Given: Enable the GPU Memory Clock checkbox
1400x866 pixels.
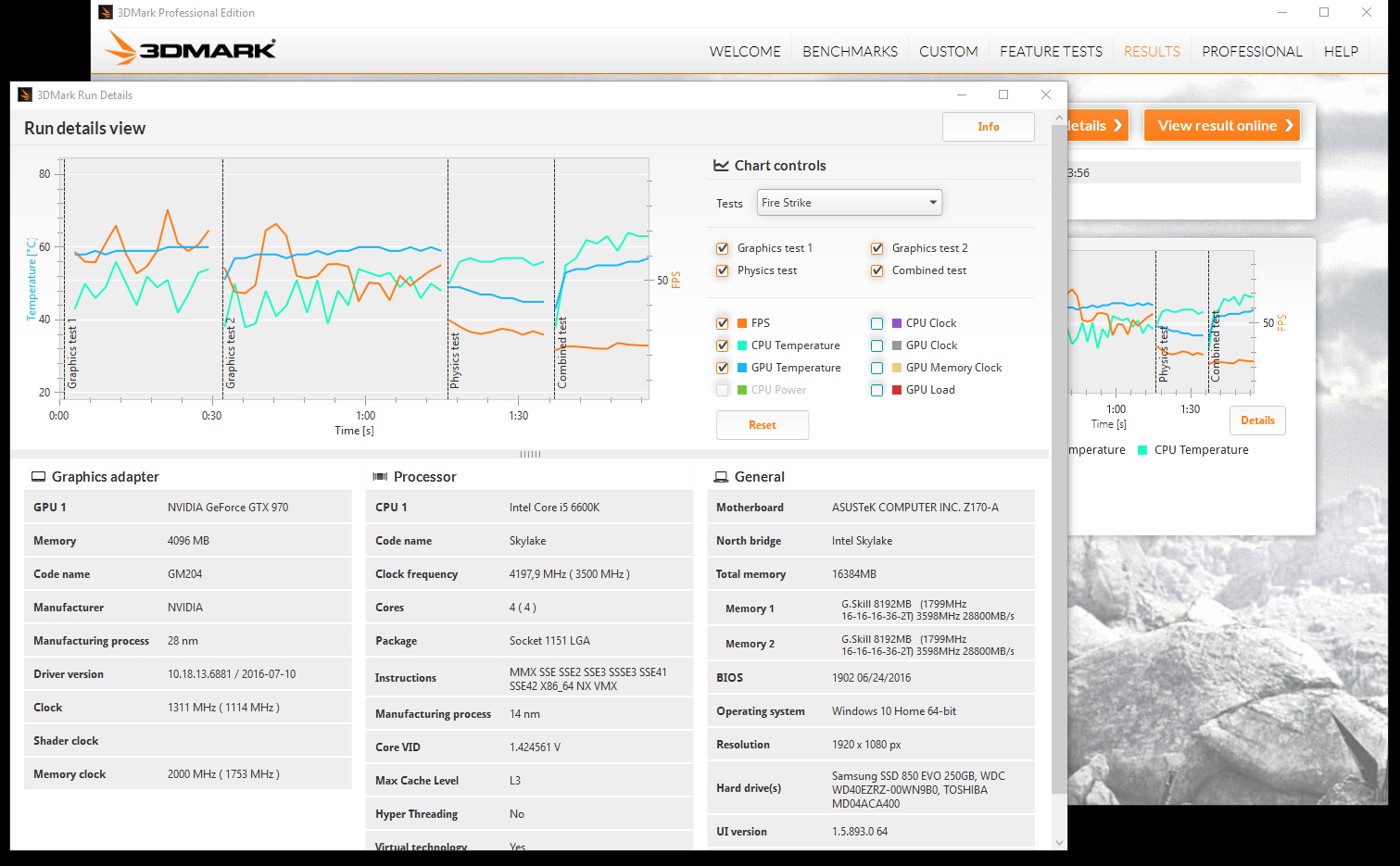Looking at the screenshot, I should (x=877, y=368).
